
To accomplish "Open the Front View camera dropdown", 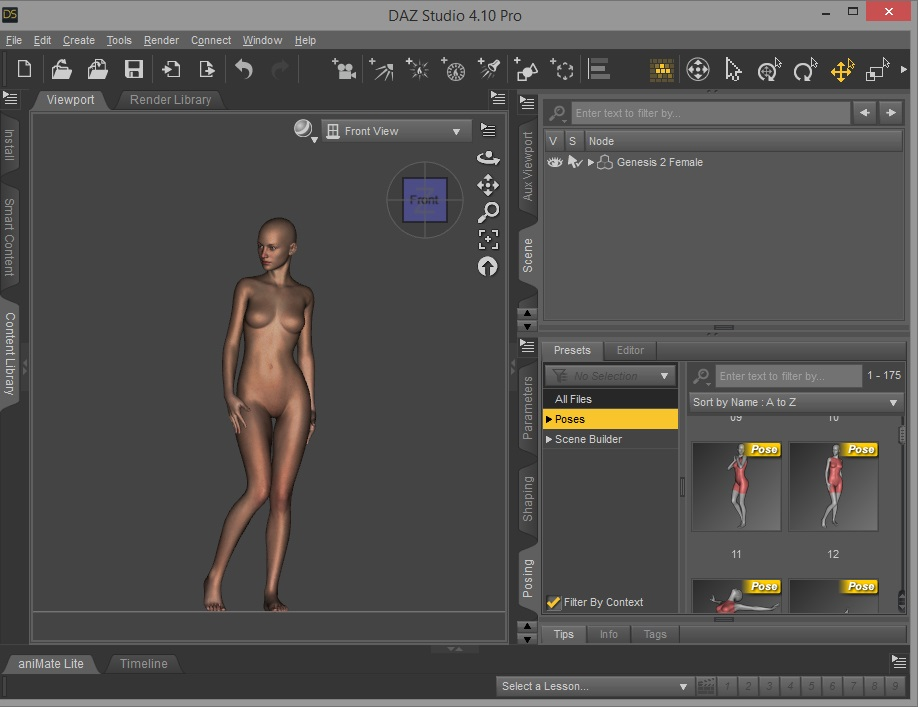I will pos(397,131).
